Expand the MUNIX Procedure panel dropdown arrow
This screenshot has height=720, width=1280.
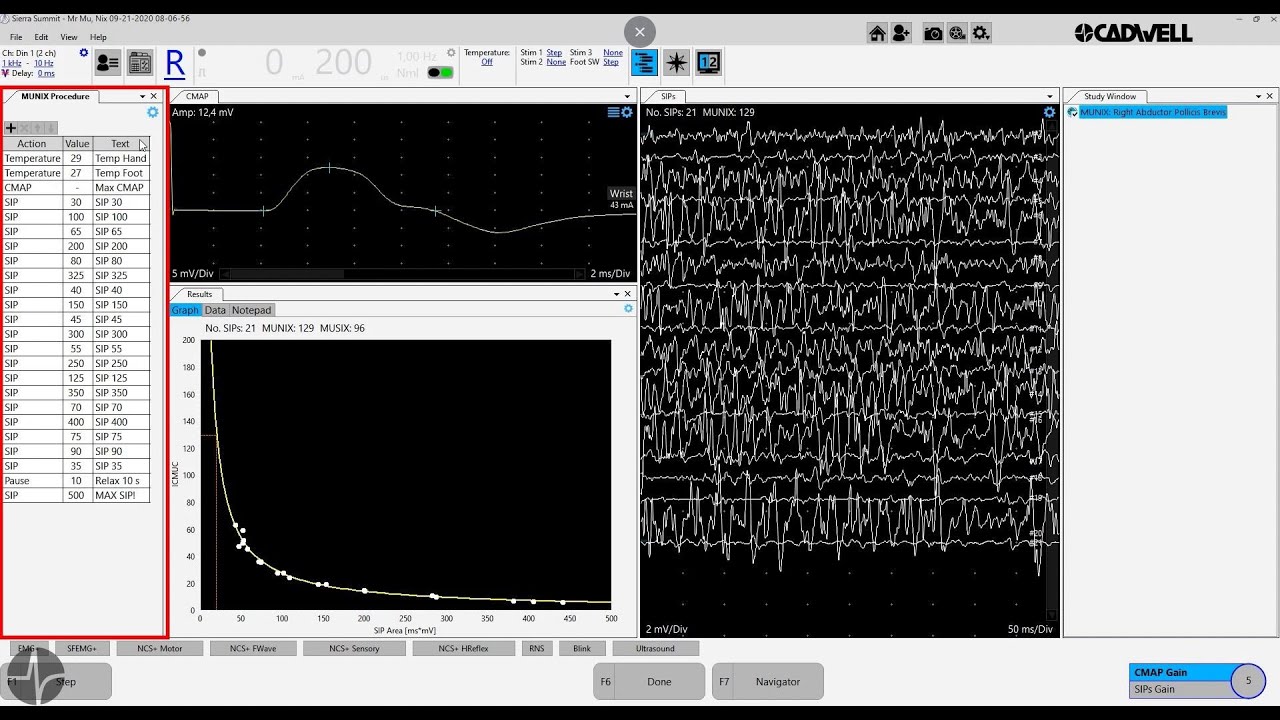click(x=142, y=96)
